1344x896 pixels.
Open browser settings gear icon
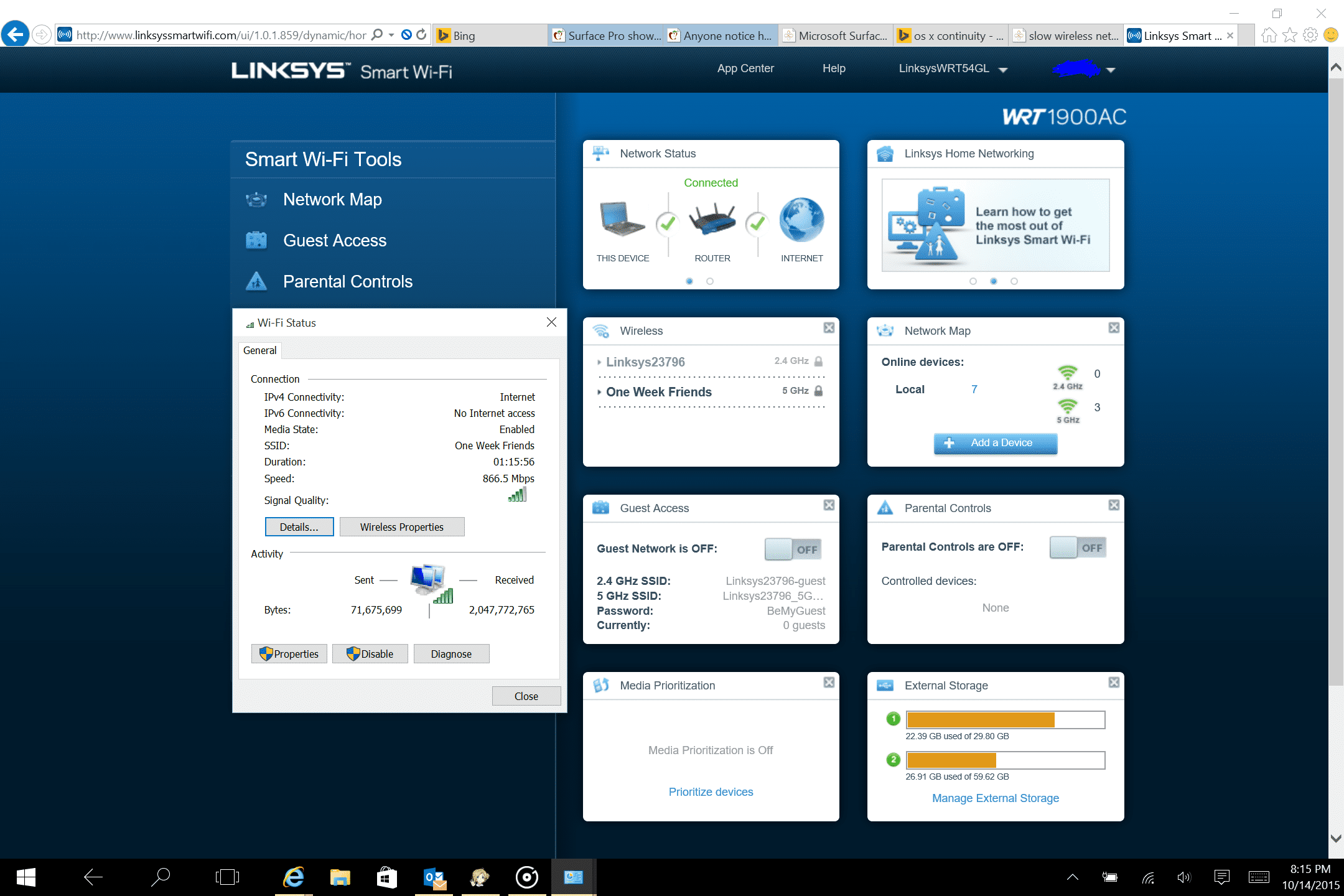pos(1310,35)
